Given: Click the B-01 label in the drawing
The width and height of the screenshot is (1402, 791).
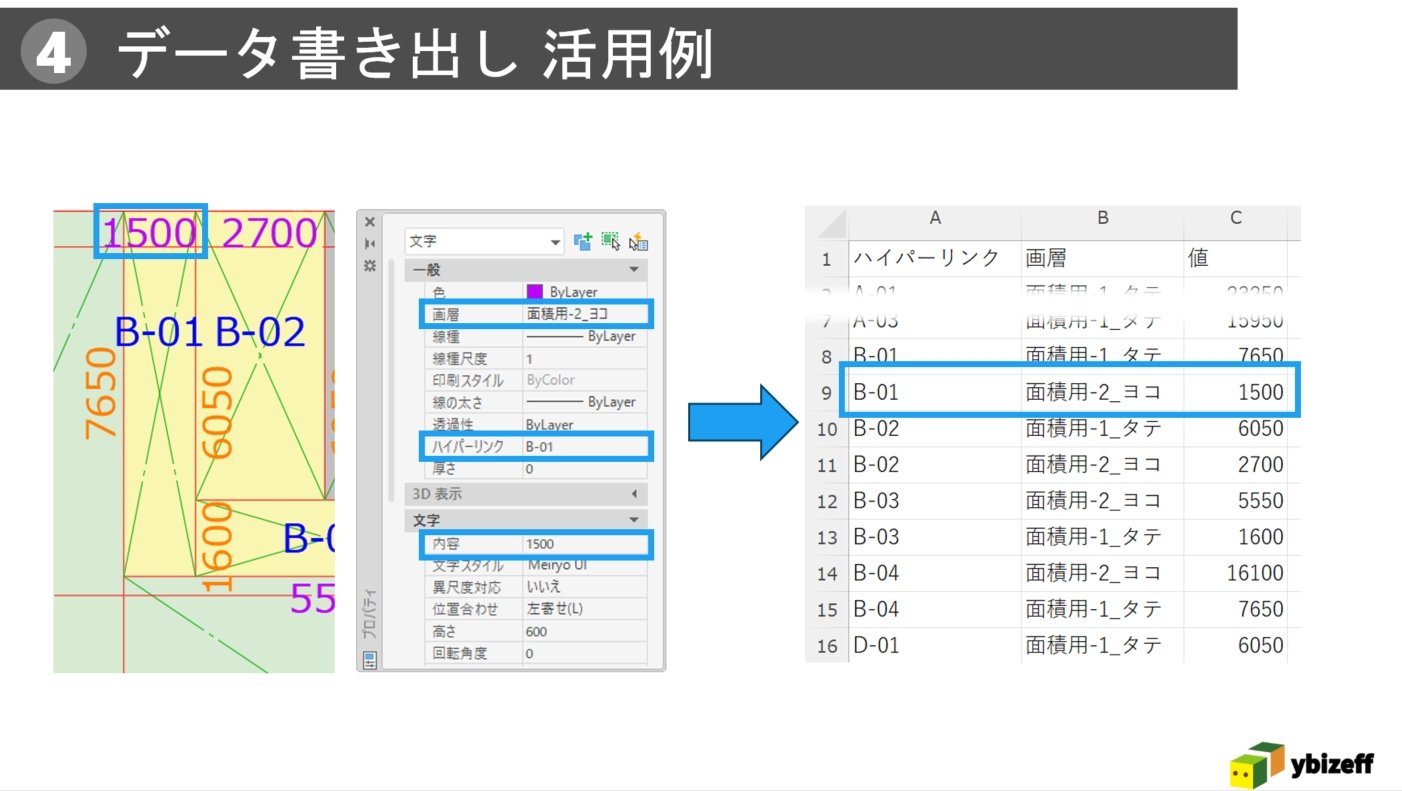Looking at the screenshot, I should point(160,332).
